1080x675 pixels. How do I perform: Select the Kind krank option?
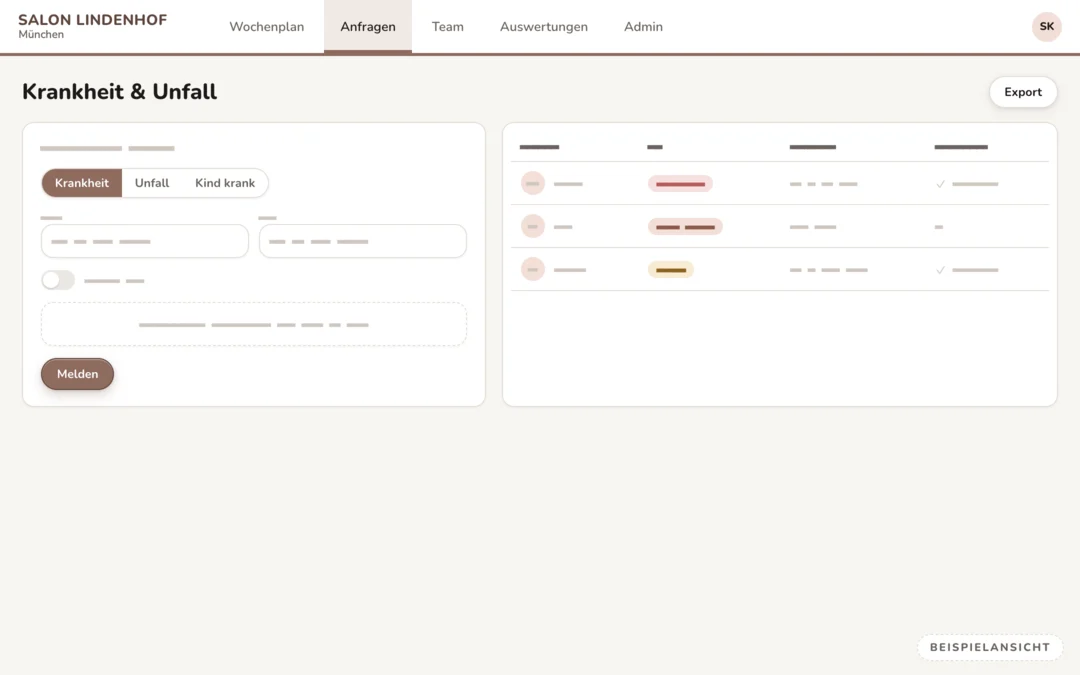225,183
